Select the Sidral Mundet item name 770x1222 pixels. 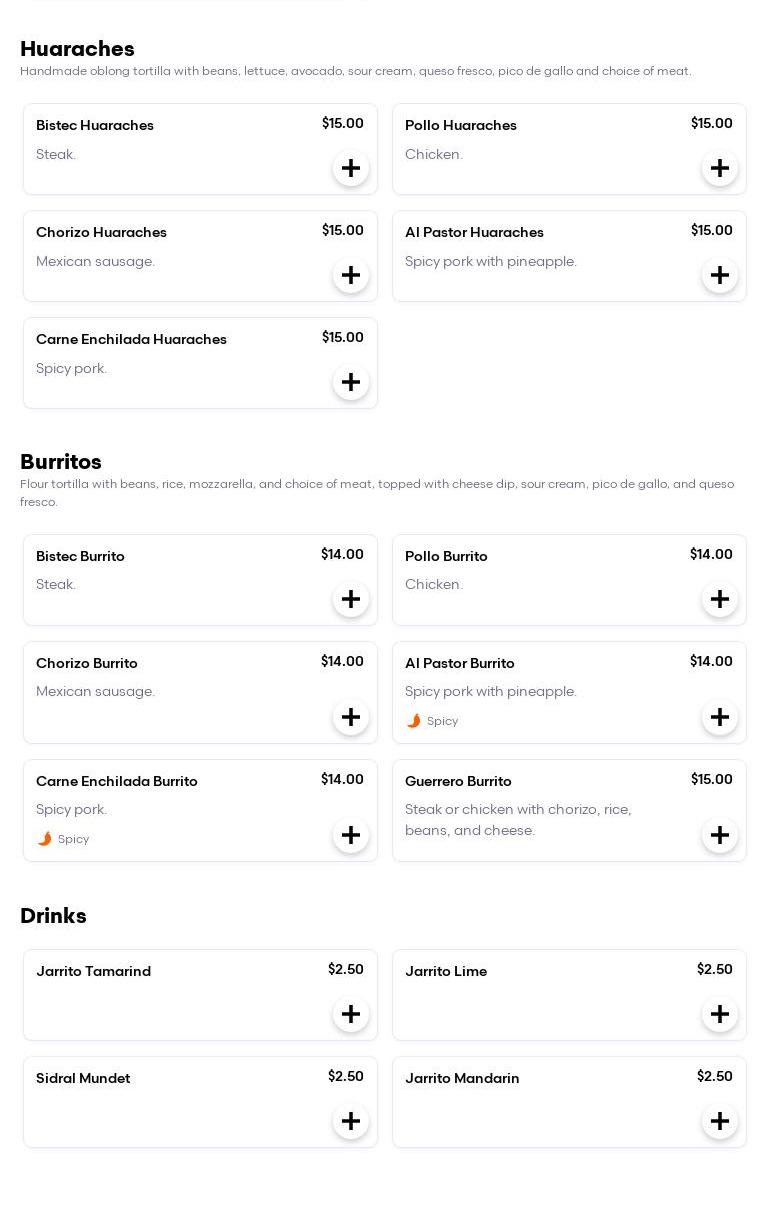(83, 1078)
